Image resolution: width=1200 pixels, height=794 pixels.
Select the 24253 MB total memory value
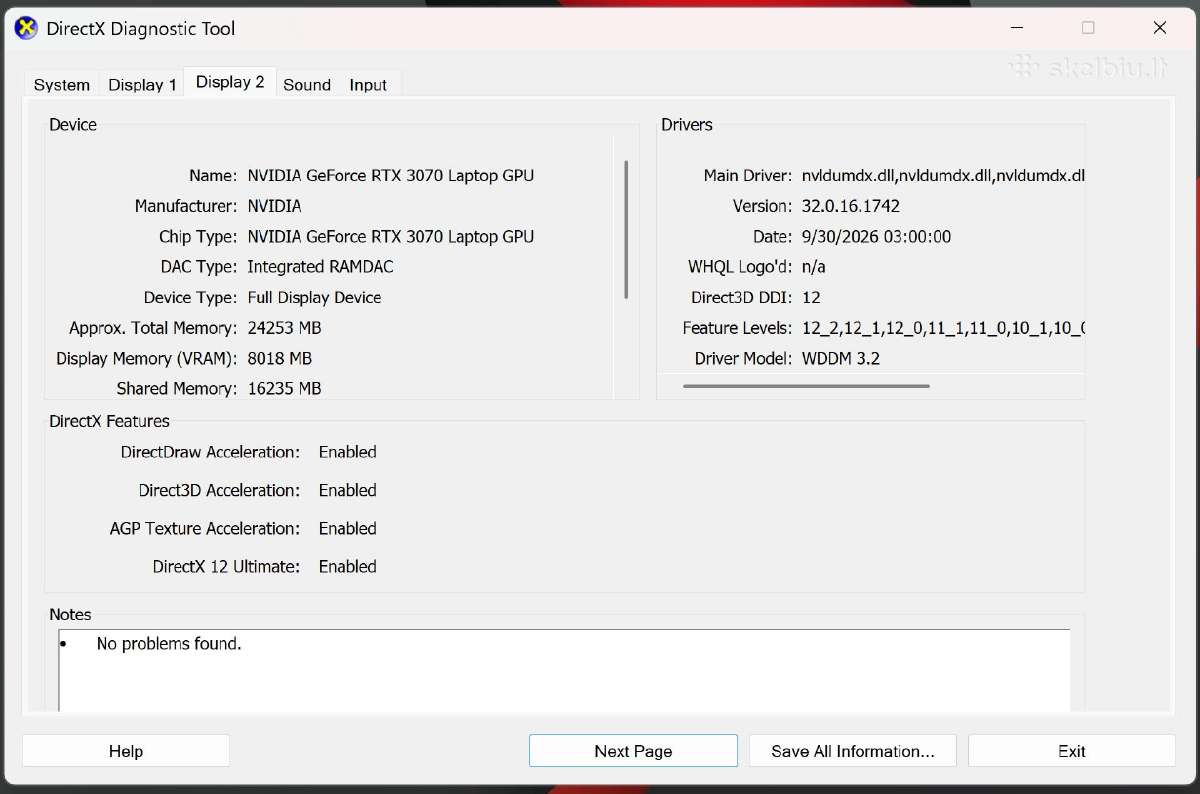[x=284, y=328]
